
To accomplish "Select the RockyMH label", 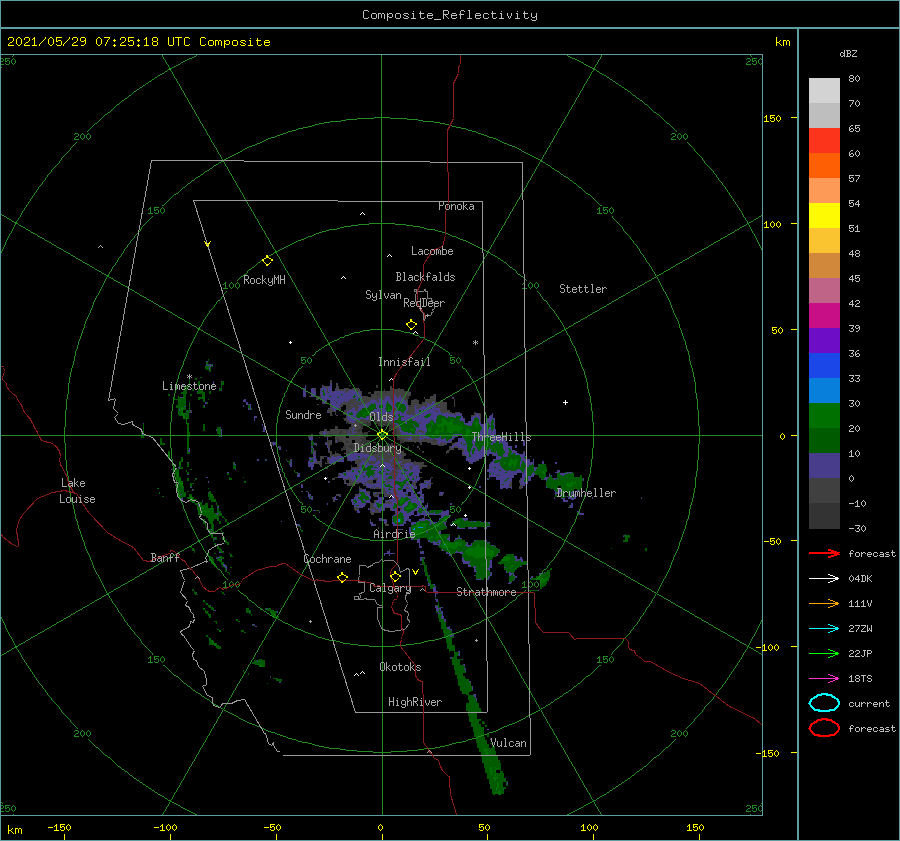I will pos(264,280).
